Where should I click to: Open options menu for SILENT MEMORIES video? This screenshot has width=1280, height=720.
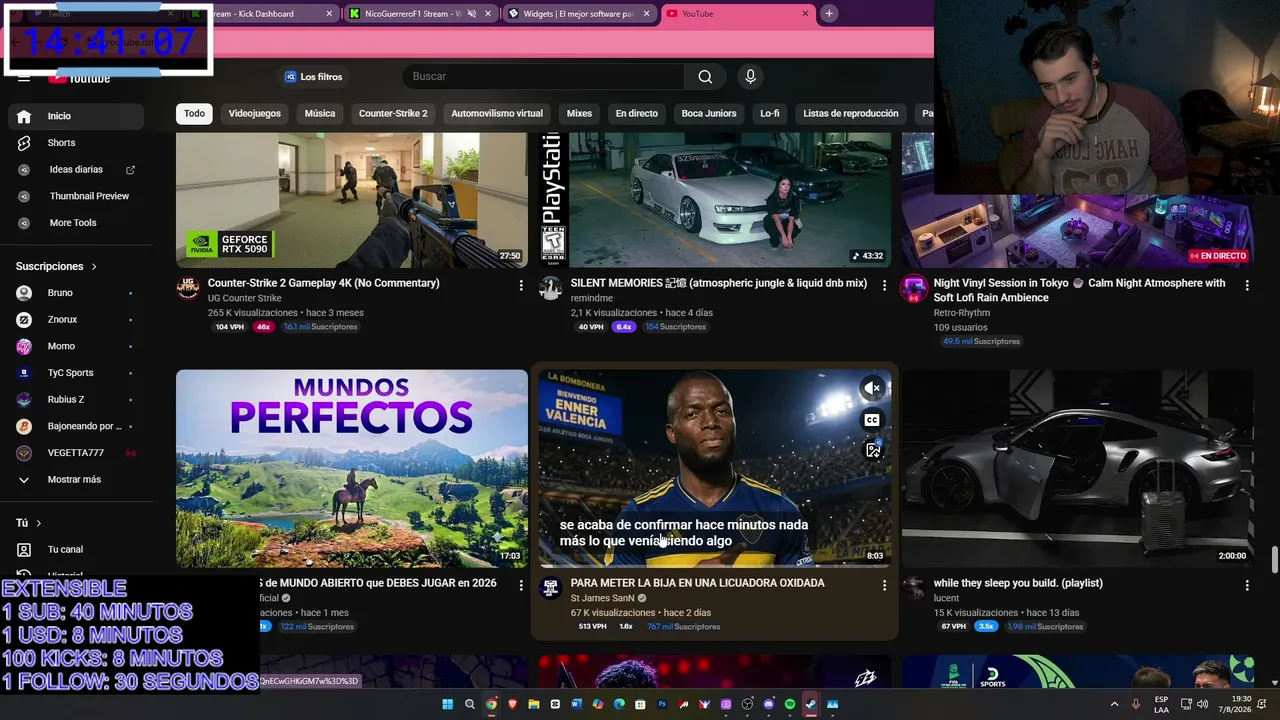pos(884,285)
